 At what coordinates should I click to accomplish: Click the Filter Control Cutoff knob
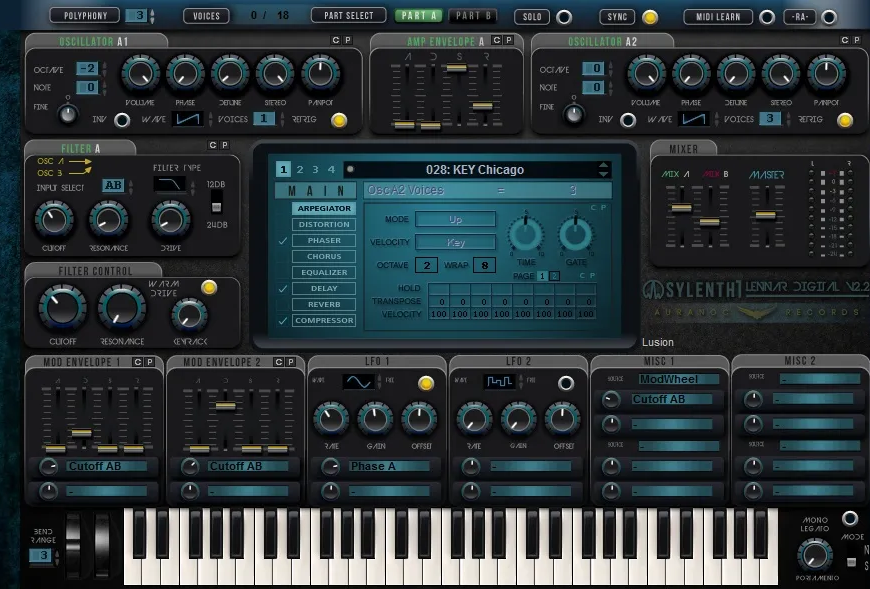(62, 308)
